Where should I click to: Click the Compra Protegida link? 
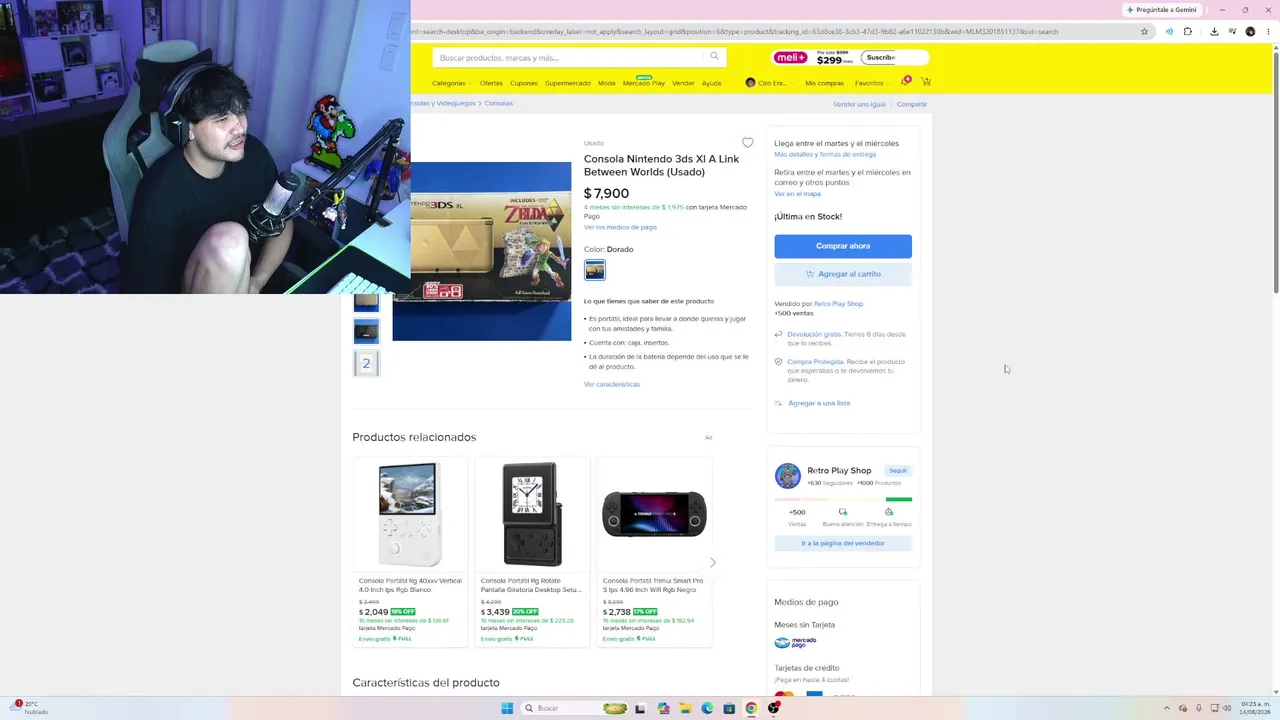tap(815, 361)
